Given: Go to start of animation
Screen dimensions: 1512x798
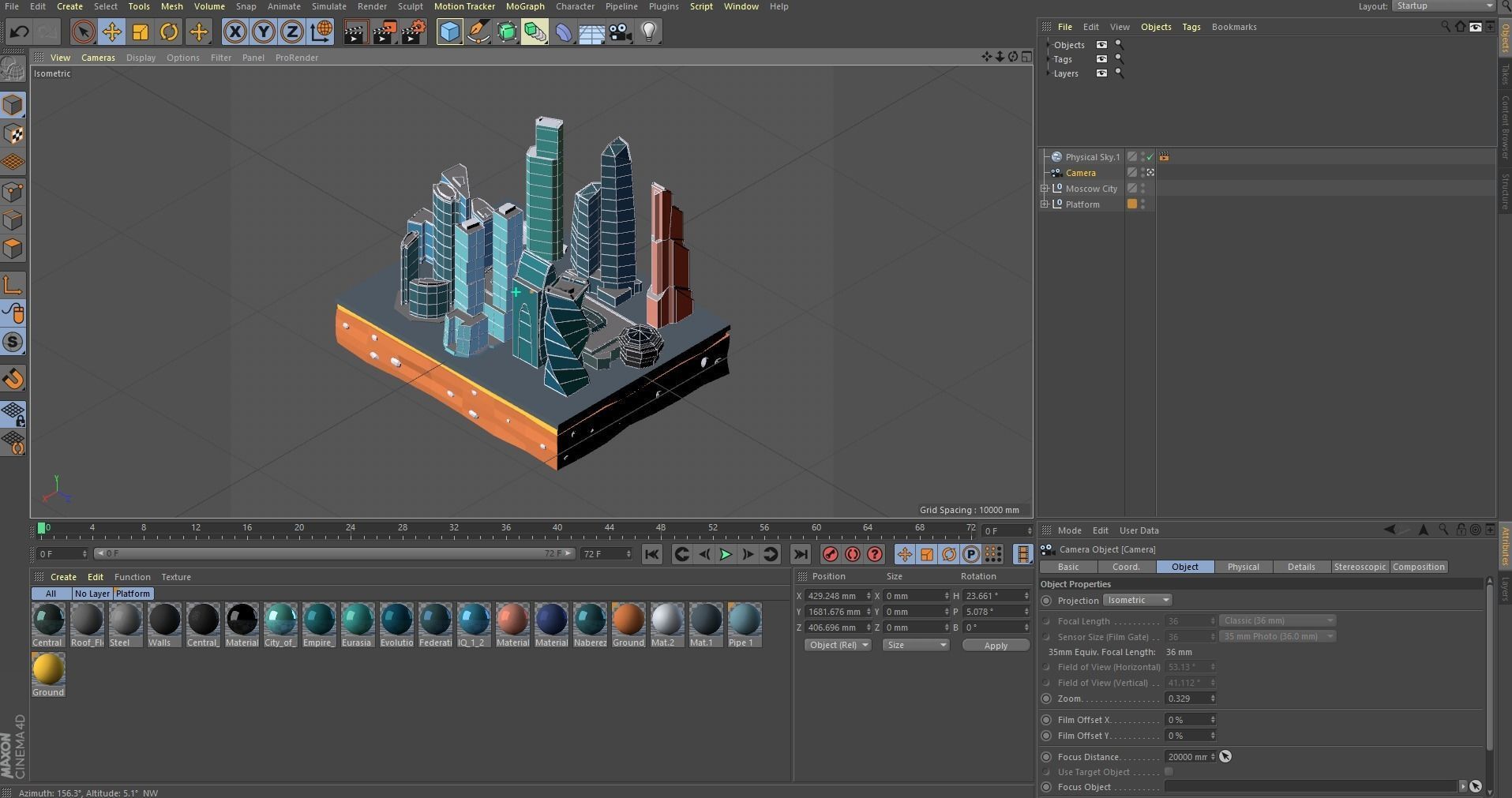Looking at the screenshot, I should pos(651,555).
